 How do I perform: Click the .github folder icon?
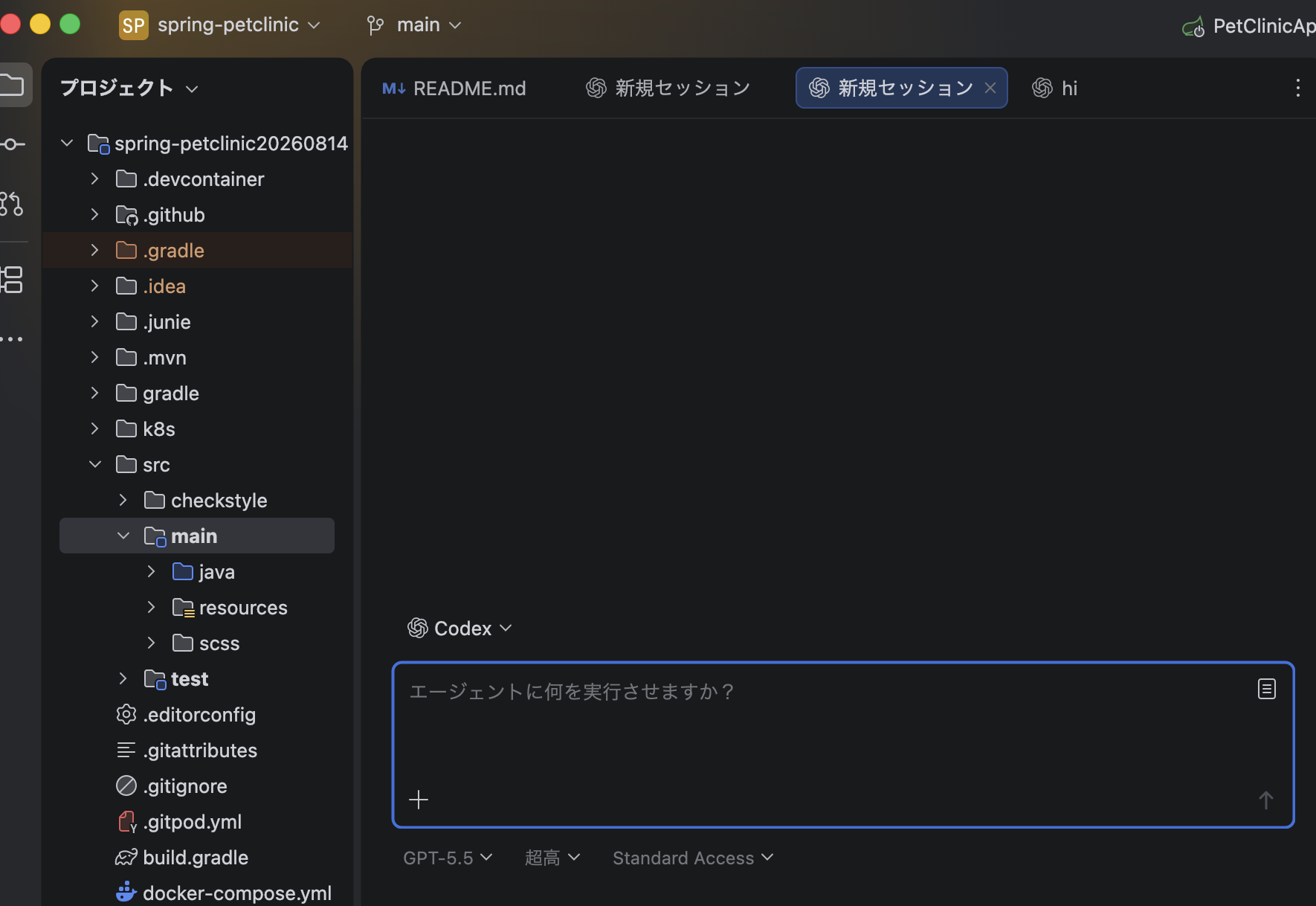127,215
